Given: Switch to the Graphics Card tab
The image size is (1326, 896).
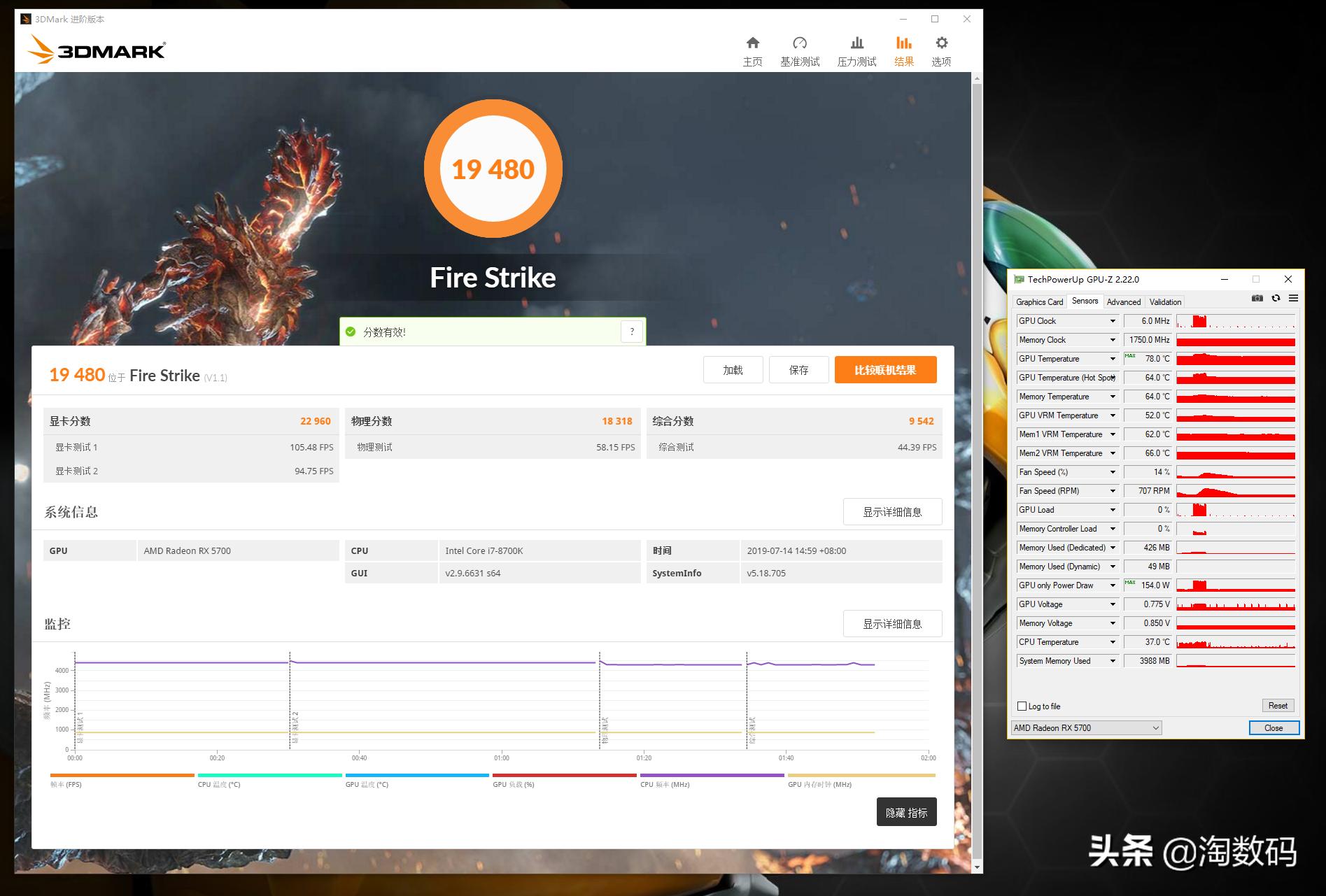Looking at the screenshot, I should point(1039,302).
